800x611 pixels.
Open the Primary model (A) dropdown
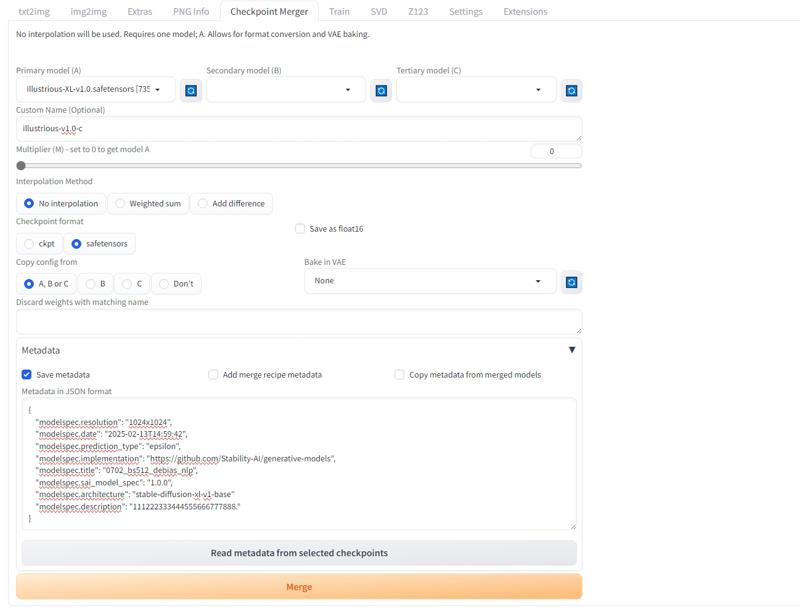[97, 90]
